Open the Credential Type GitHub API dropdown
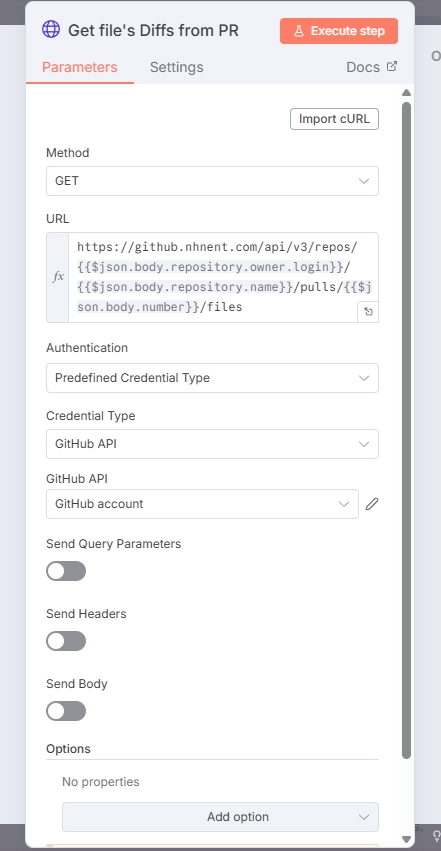The height and width of the screenshot is (851, 441). (212, 444)
